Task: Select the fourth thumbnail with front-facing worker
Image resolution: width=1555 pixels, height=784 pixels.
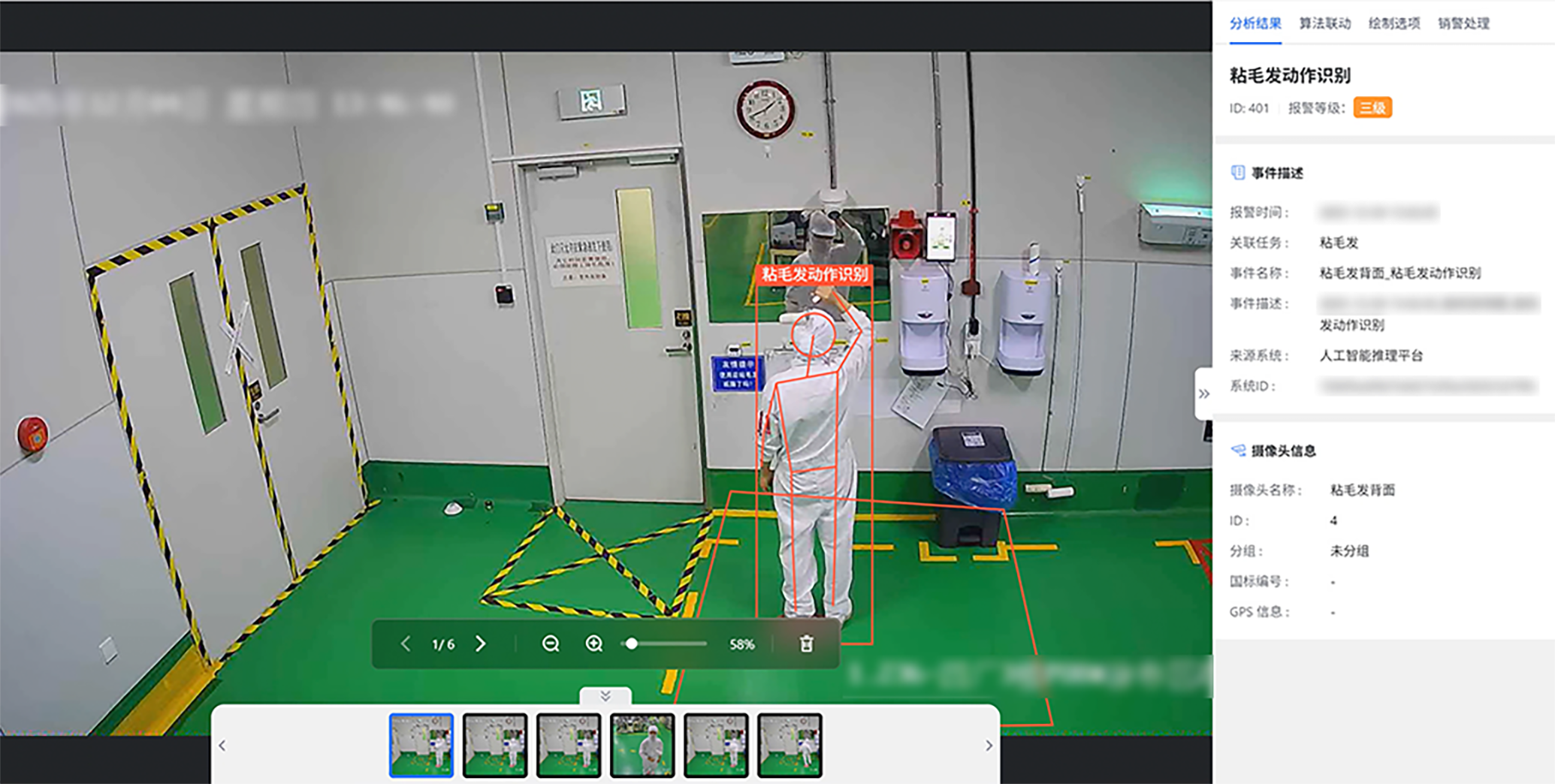Action: pos(642,745)
